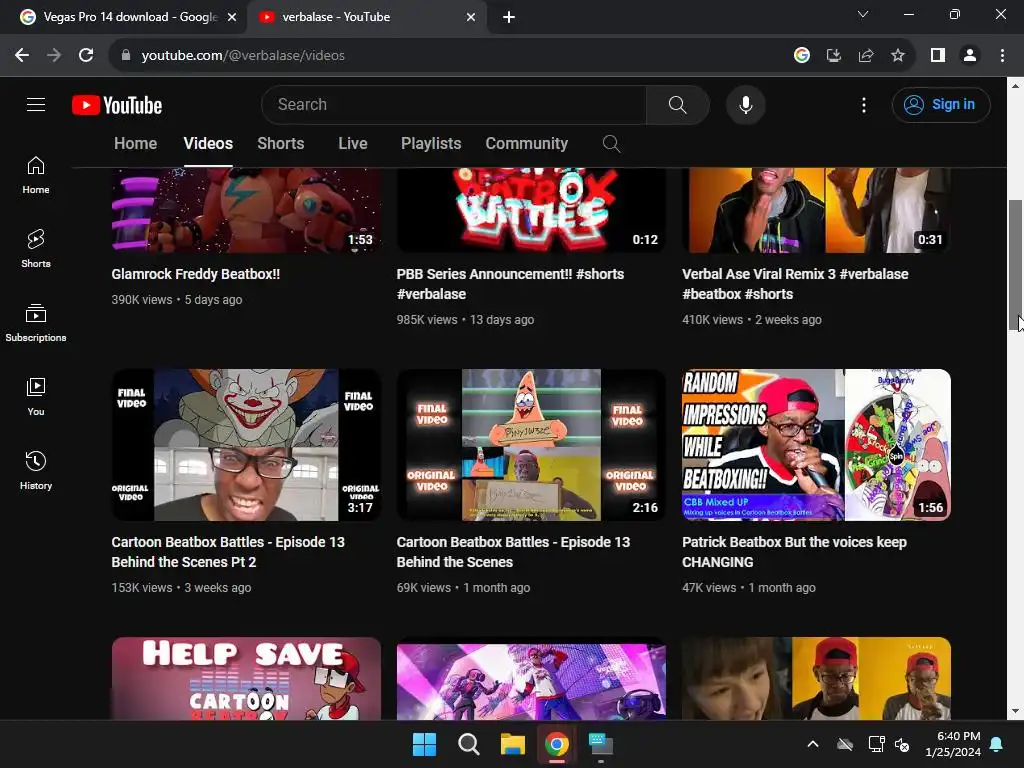
Task: Open the YouTube hamburger guide menu
Action: click(x=36, y=104)
